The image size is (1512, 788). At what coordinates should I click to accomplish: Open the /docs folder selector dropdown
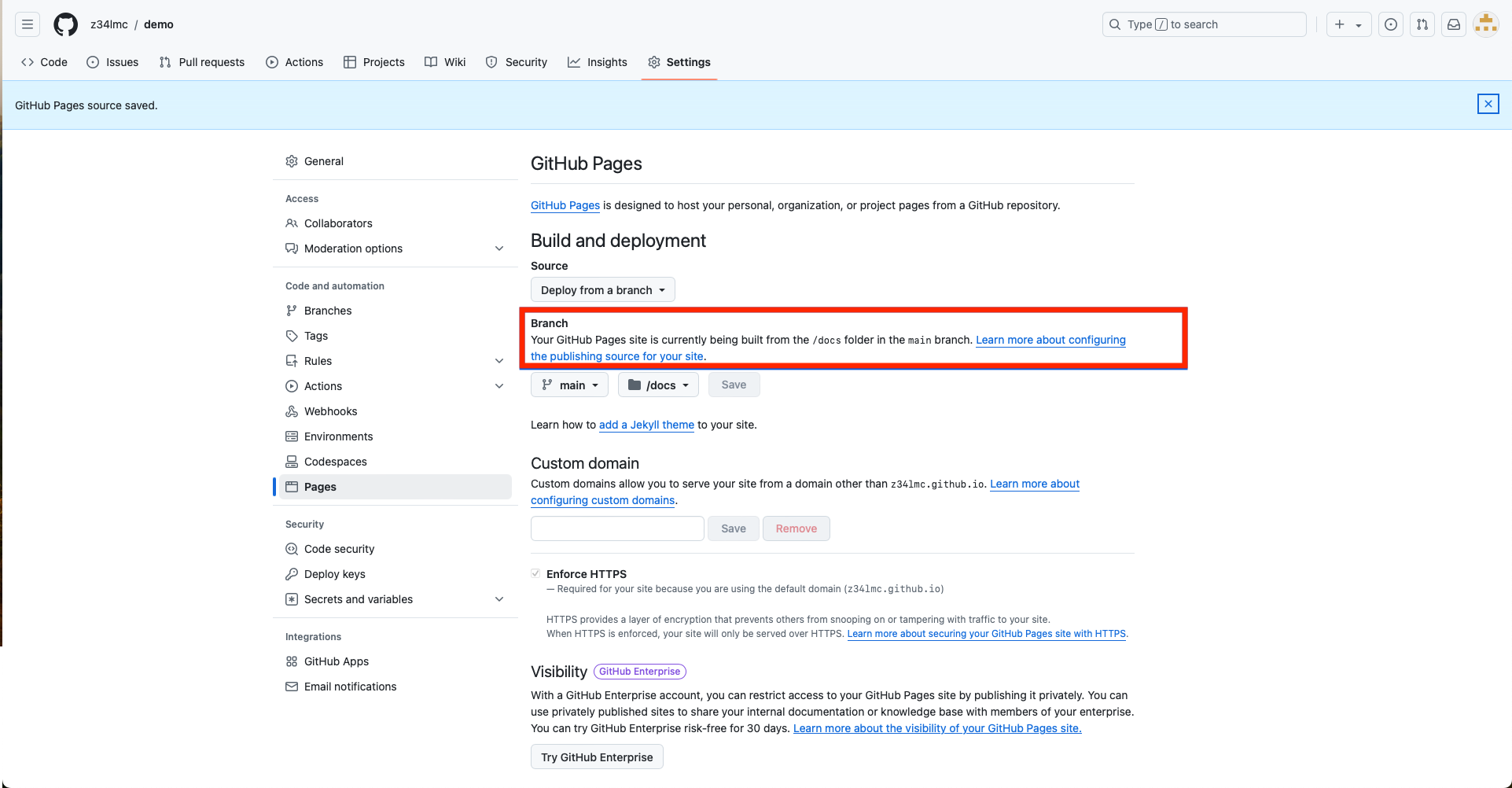[x=658, y=385]
